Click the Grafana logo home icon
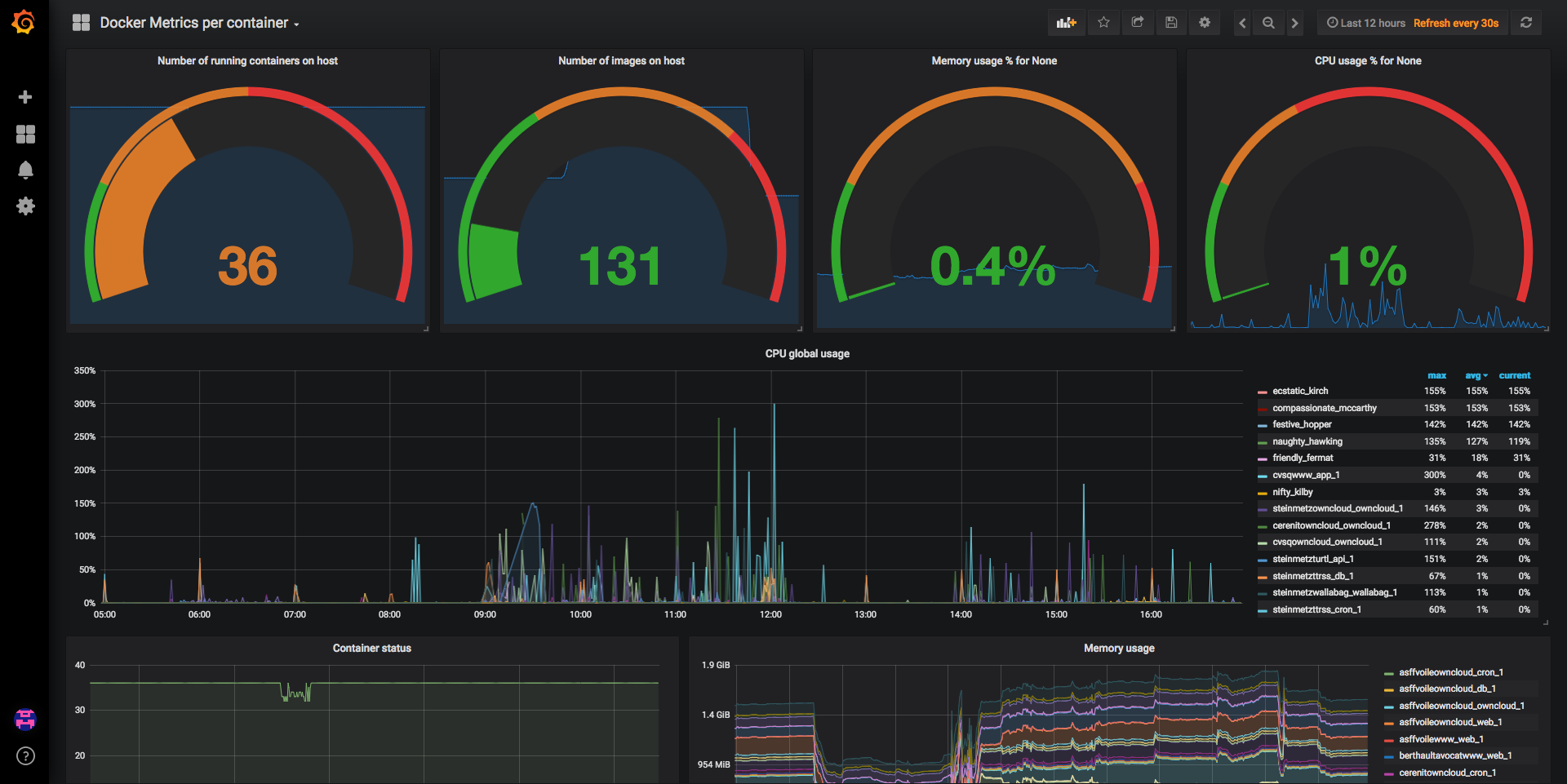This screenshot has width=1567, height=784. coord(24,22)
